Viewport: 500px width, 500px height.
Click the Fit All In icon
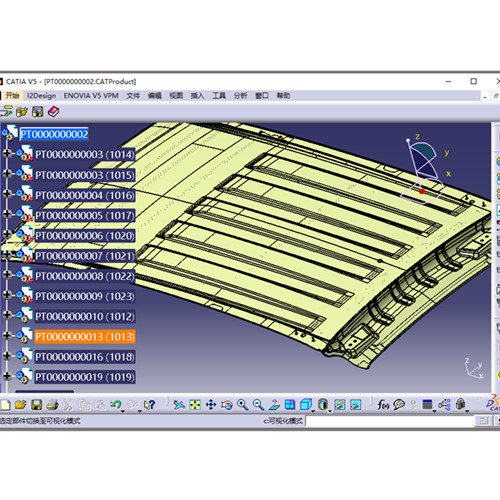coord(195,405)
